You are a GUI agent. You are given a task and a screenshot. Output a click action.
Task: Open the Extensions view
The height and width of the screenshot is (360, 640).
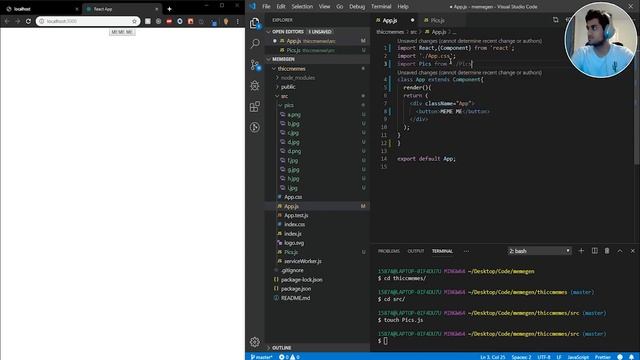click(255, 107)
